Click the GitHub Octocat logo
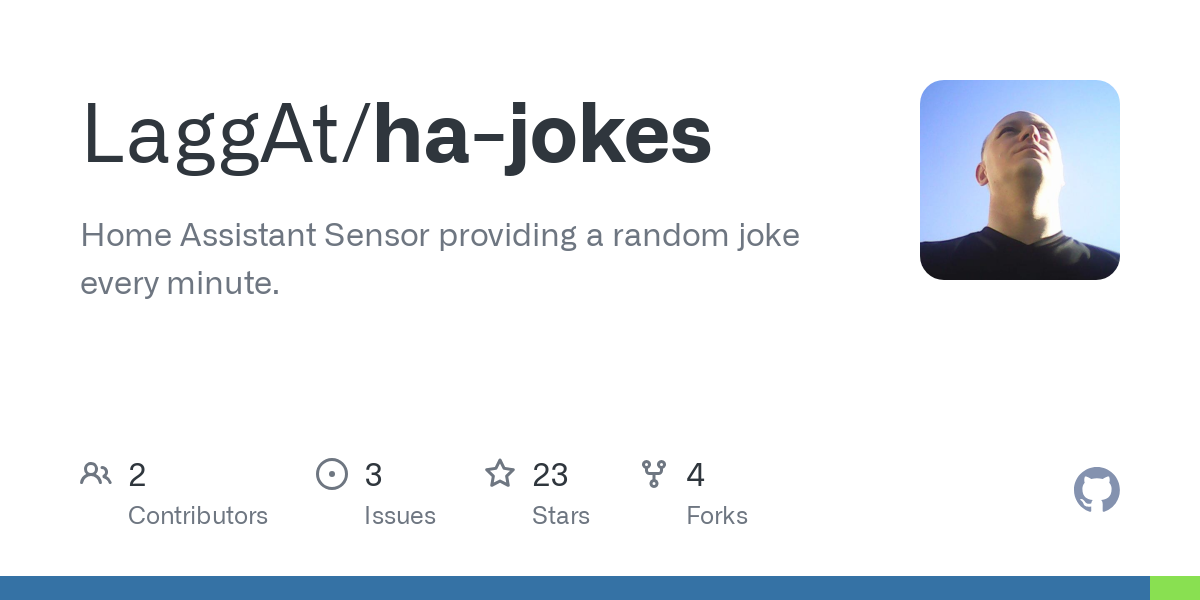This screenshot has width=1200, height=600. click(x=1097, y=490)
